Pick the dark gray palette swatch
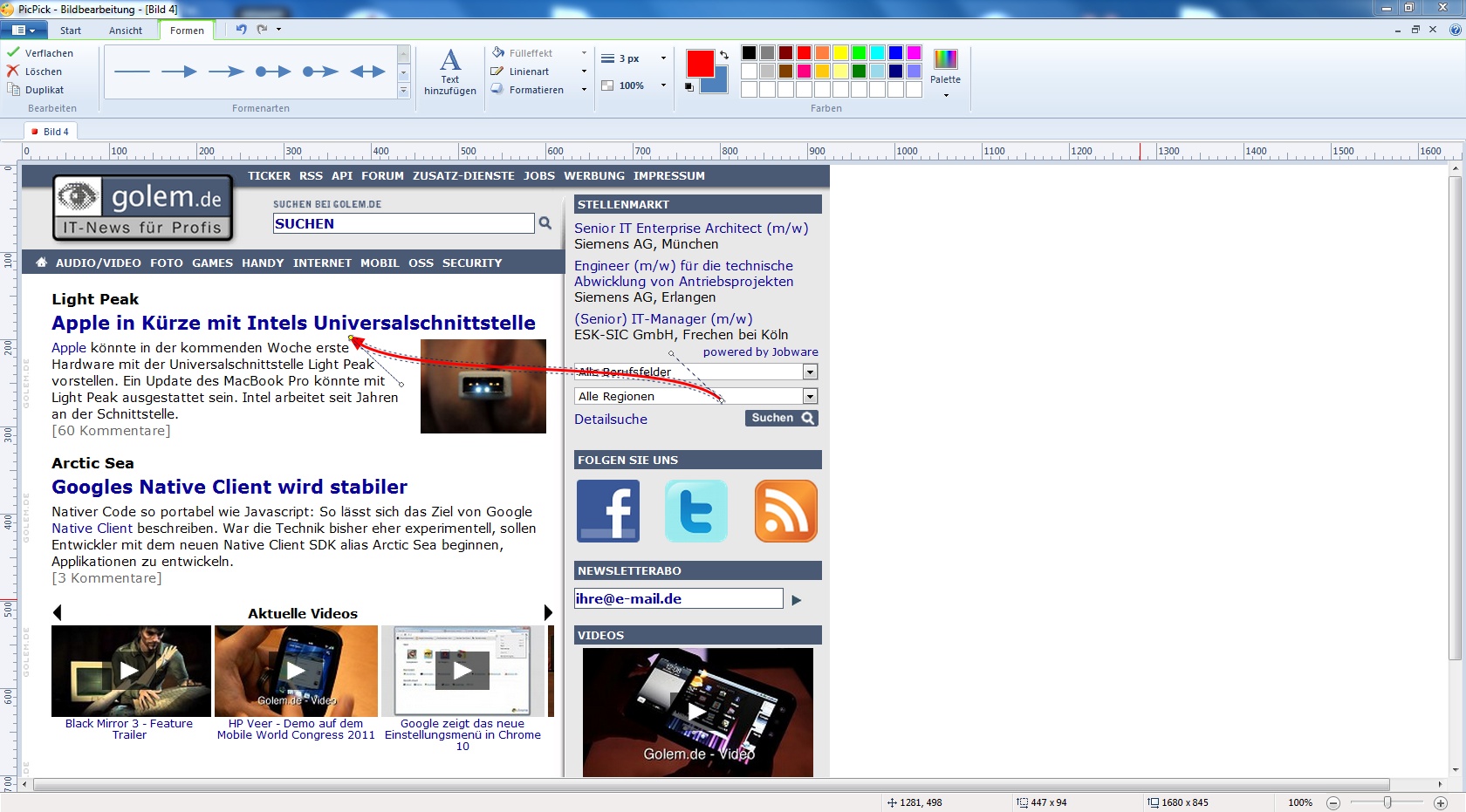 pos(767,53)
